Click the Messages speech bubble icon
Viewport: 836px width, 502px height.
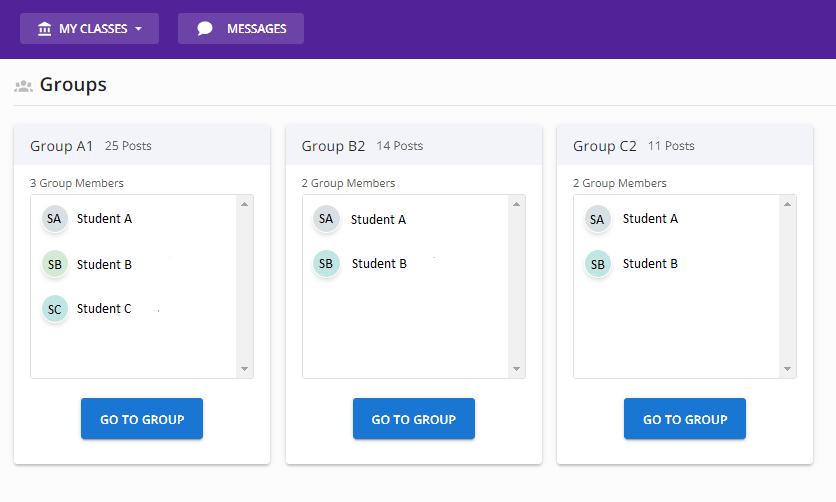(205, 29)
